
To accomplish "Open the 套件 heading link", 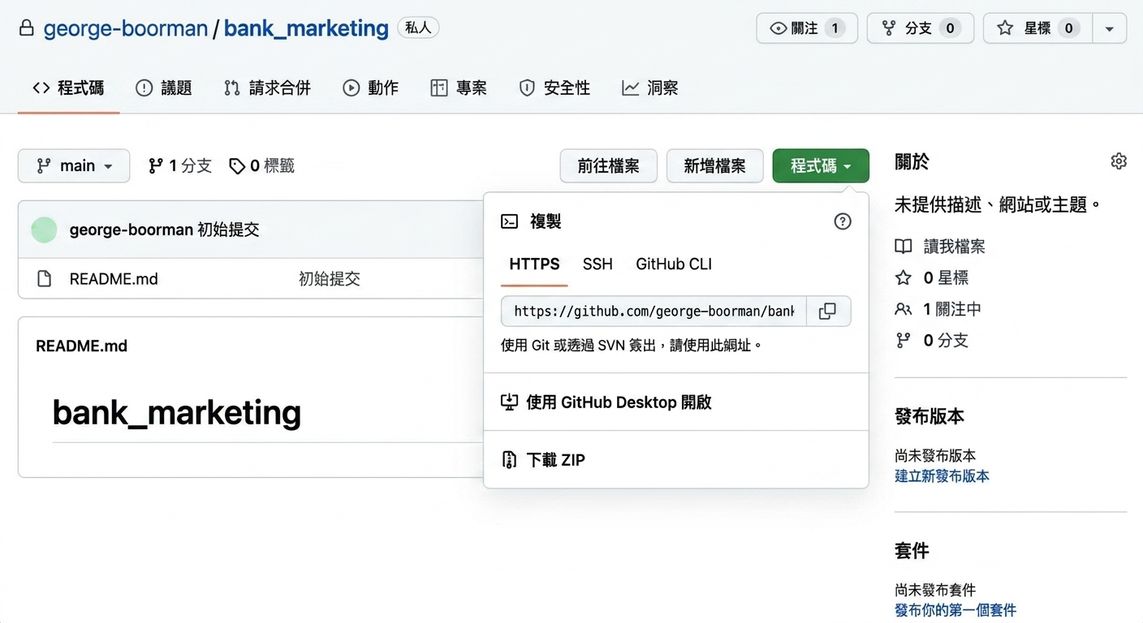I will click(912, 551).
